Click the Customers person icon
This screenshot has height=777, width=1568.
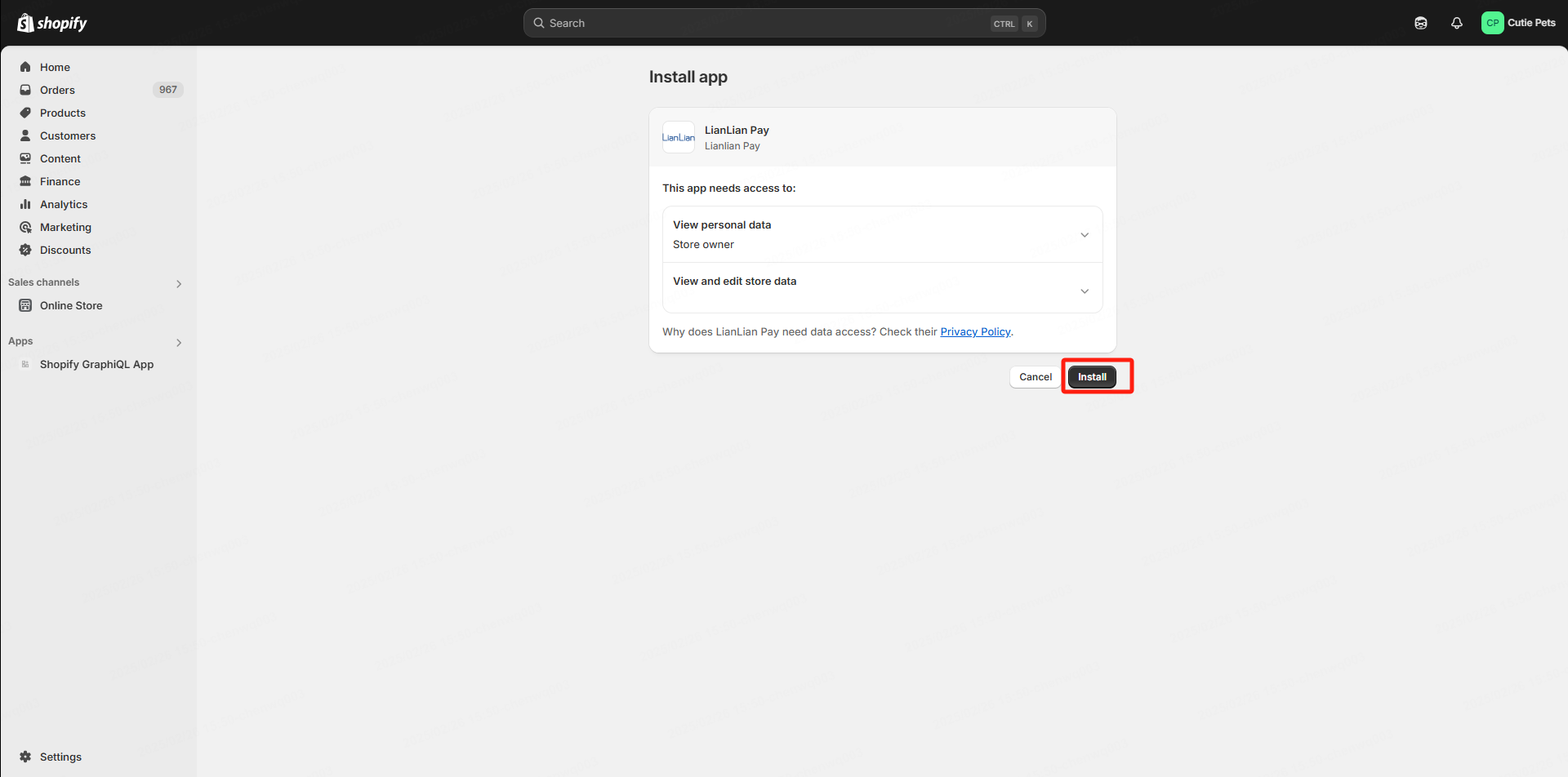point(25,135)
